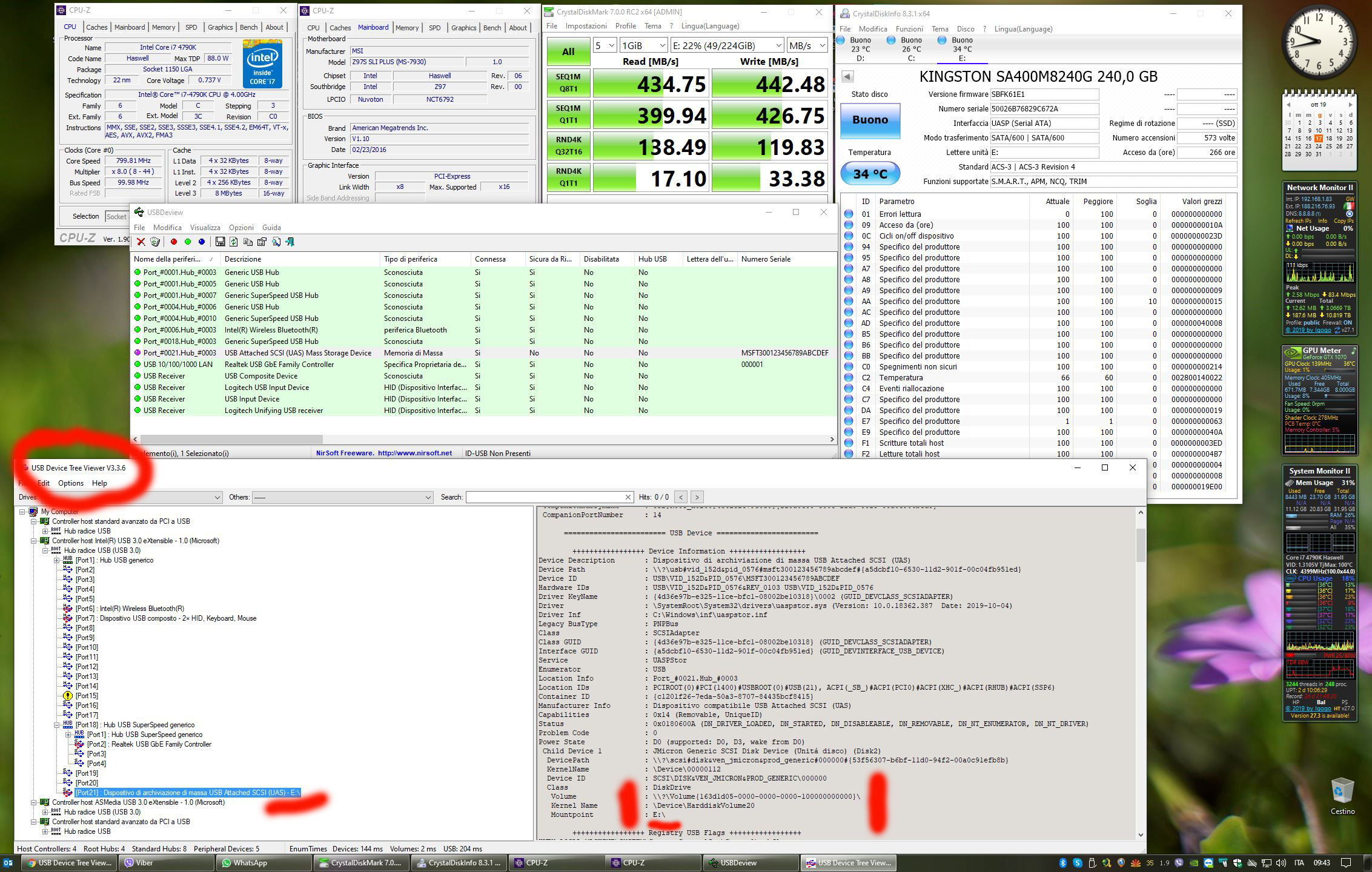Click the red dot disconnect icon in USBDeview toolbar

click(174, 242)
